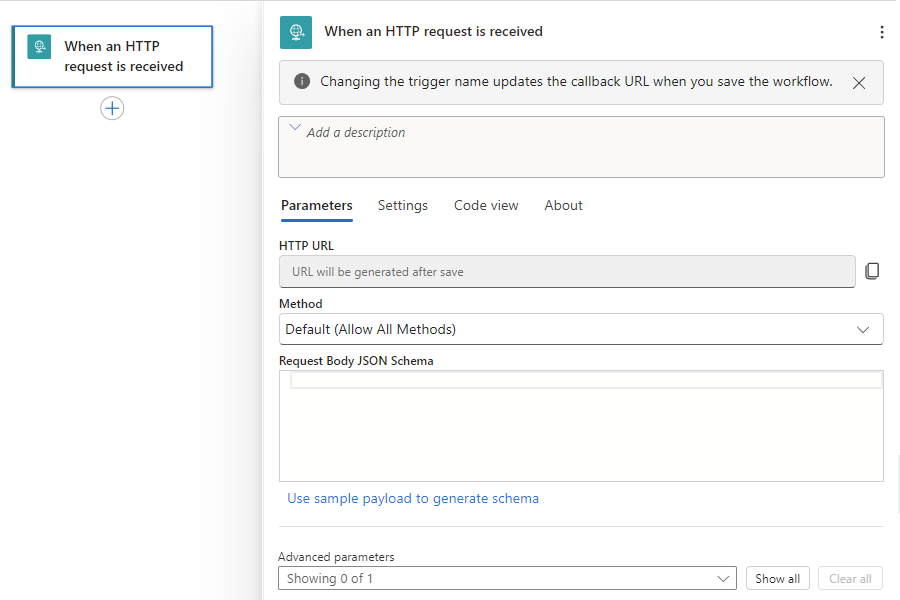Expand the Advanced parameters dropdown

click(507, 578)
